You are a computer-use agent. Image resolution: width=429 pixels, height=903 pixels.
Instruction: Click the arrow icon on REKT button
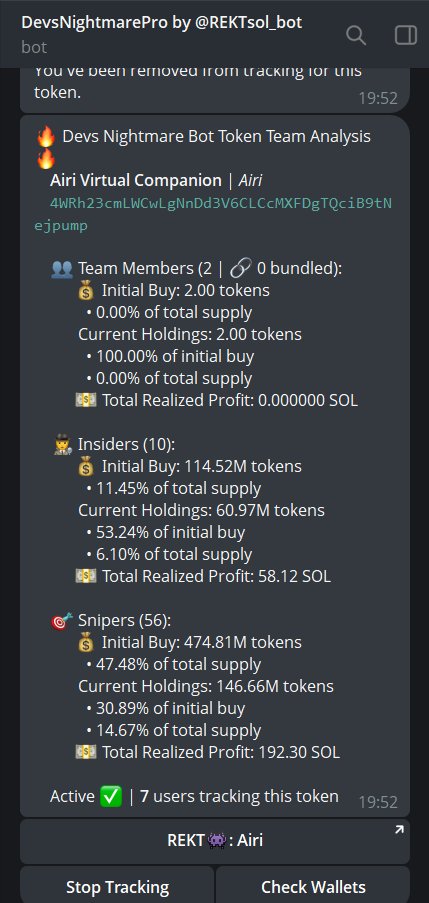(399, 830)
